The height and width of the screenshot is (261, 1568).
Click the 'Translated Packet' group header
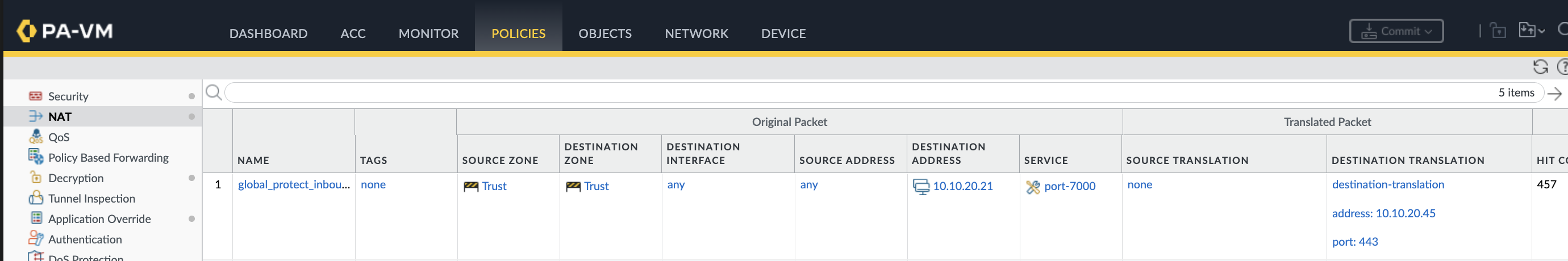tap(1327, 121)
